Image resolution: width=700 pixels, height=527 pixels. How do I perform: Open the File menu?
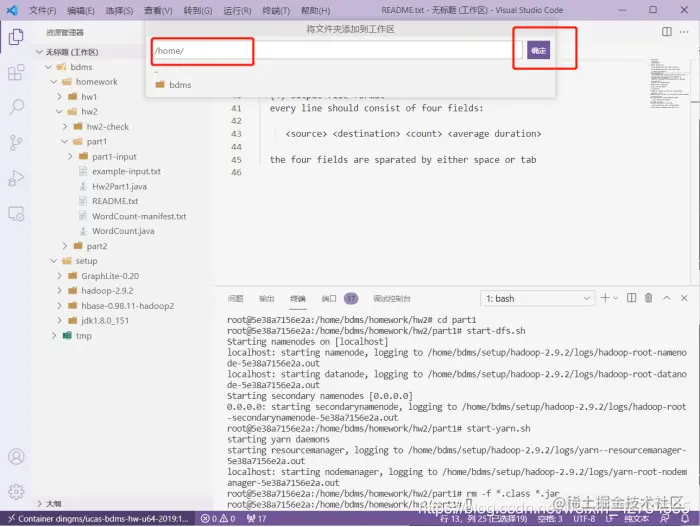[42, 10]
